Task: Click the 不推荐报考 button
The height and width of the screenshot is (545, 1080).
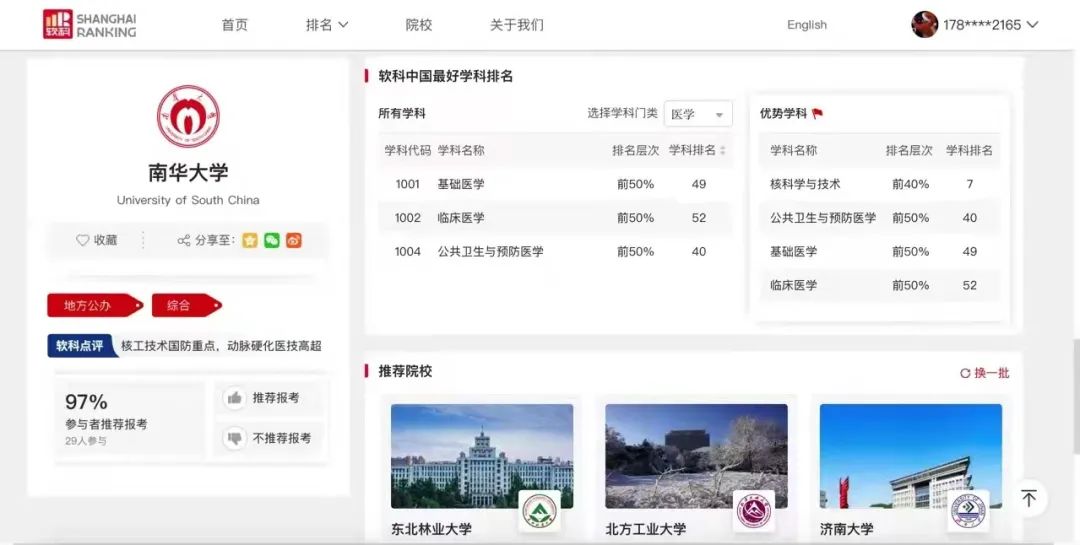Action: pos(269,438)
